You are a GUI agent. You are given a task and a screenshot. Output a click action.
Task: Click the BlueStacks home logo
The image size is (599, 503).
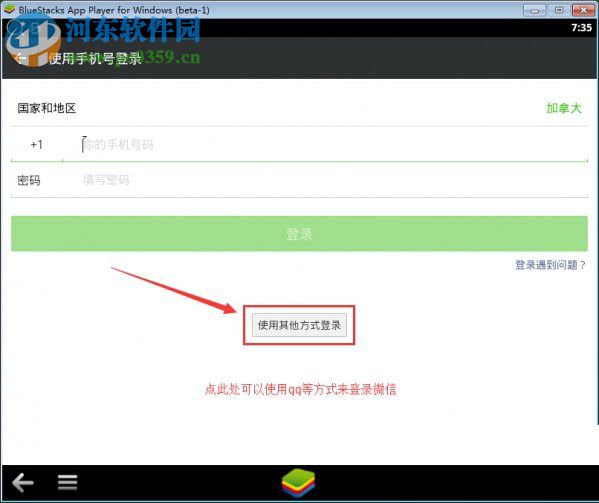pos(298,483)
